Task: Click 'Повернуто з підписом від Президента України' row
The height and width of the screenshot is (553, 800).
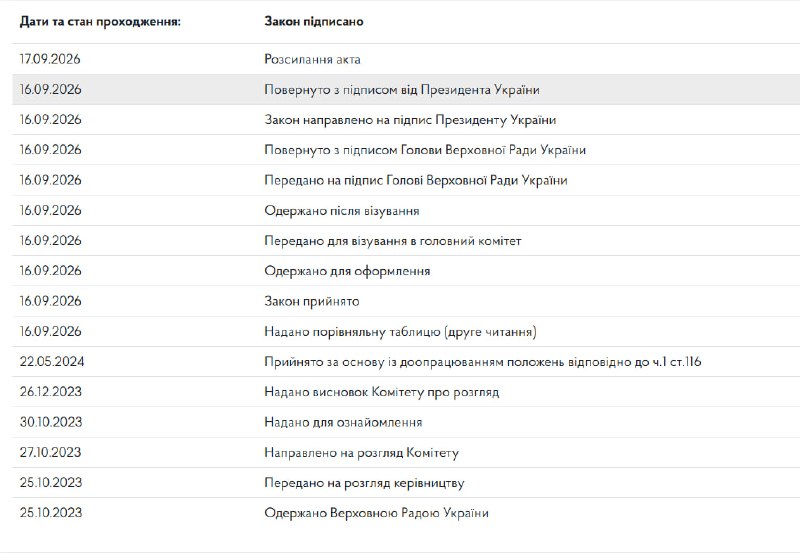Action: (406, 90)
